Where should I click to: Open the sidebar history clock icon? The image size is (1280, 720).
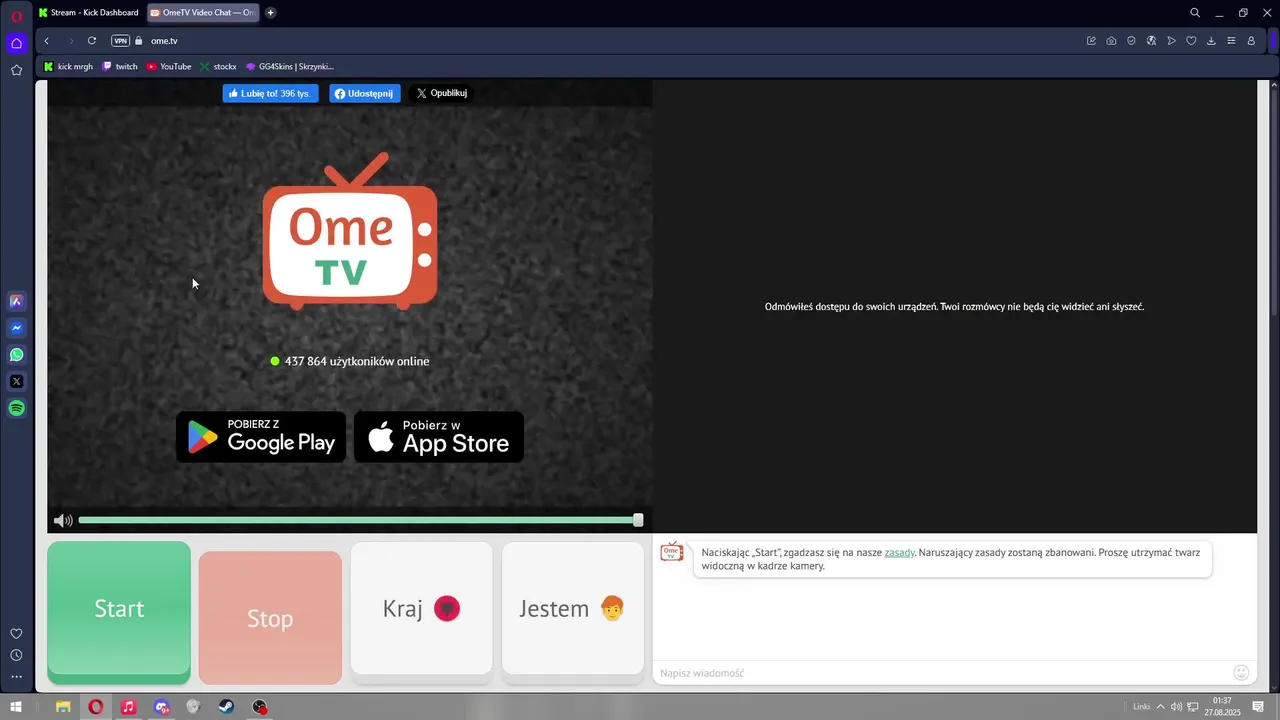click(x=16, y=655)
